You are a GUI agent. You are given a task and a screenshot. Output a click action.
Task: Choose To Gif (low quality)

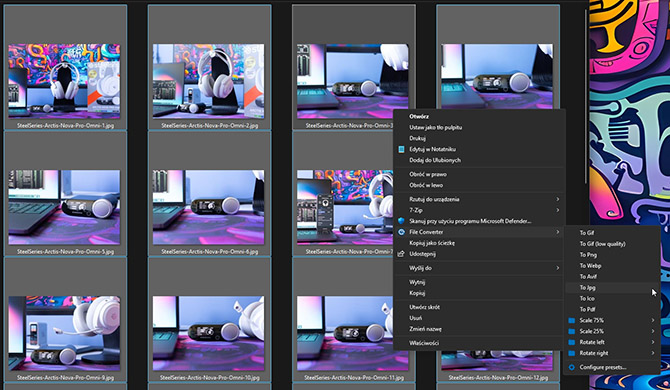tap(611, 244)
